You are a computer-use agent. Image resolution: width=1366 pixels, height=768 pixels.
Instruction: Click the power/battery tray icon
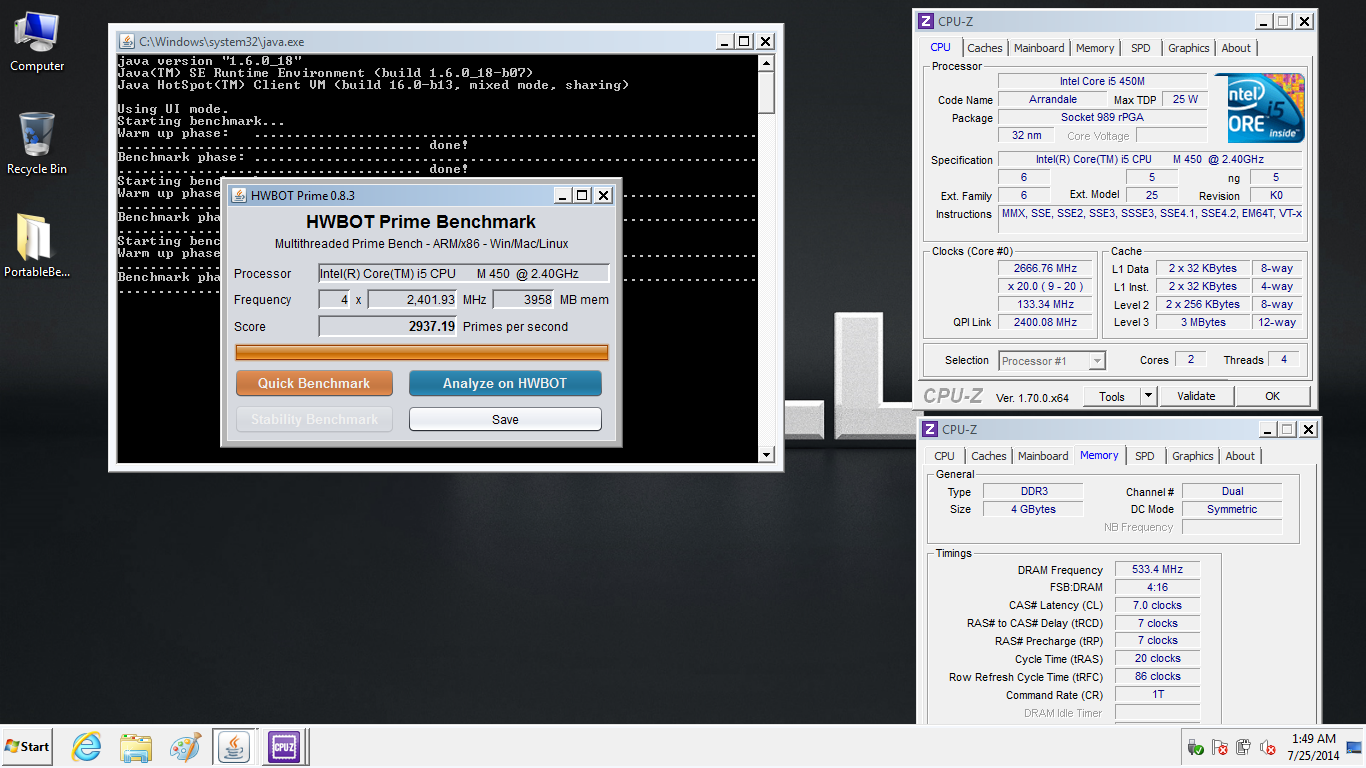pyautogui.click(x=1243, y=747)
